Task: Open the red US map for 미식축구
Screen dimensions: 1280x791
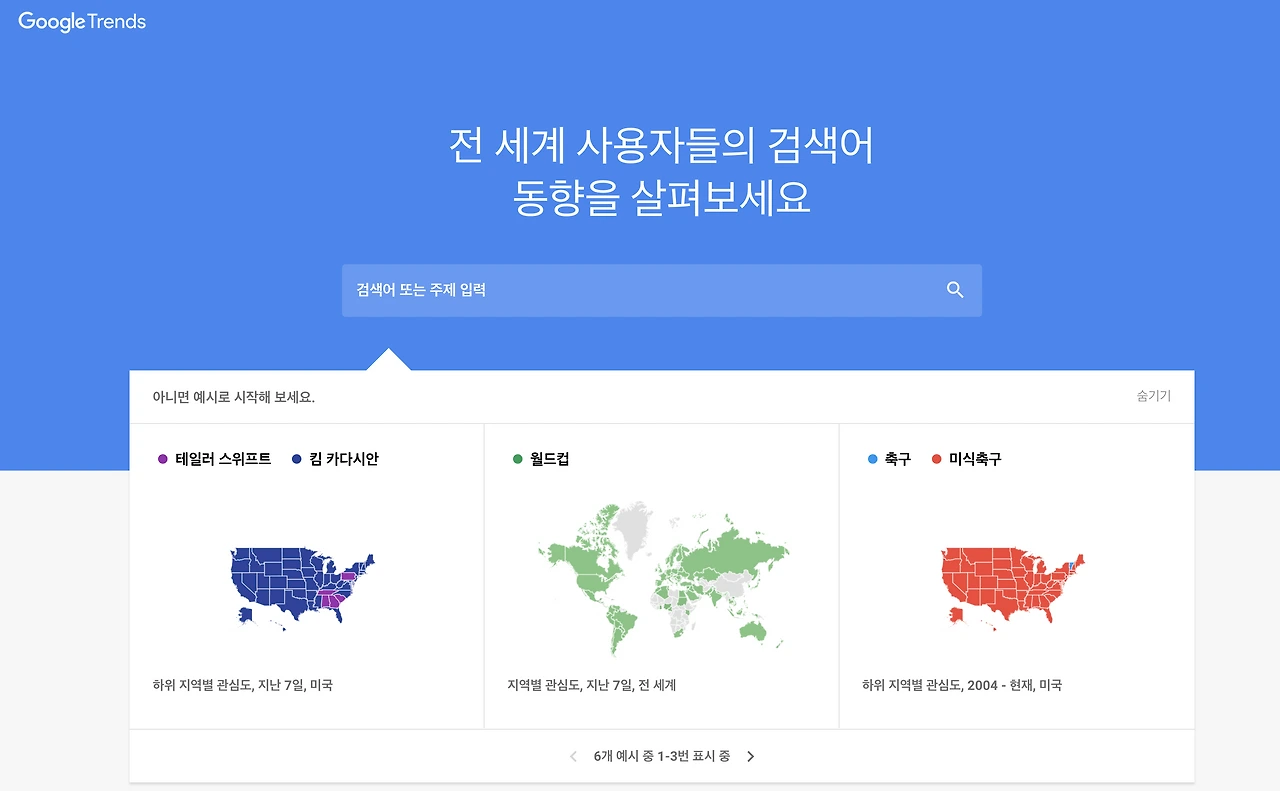Action: [x=1013, y=588]
